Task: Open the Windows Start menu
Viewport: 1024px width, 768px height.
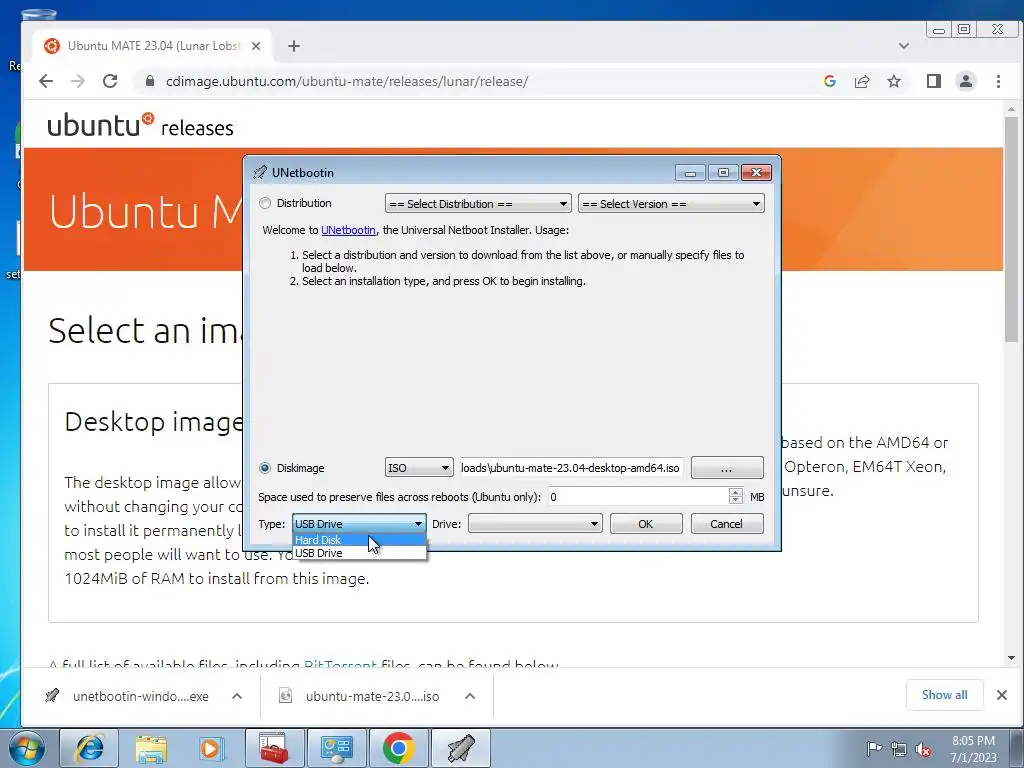Action: [27, 748]
